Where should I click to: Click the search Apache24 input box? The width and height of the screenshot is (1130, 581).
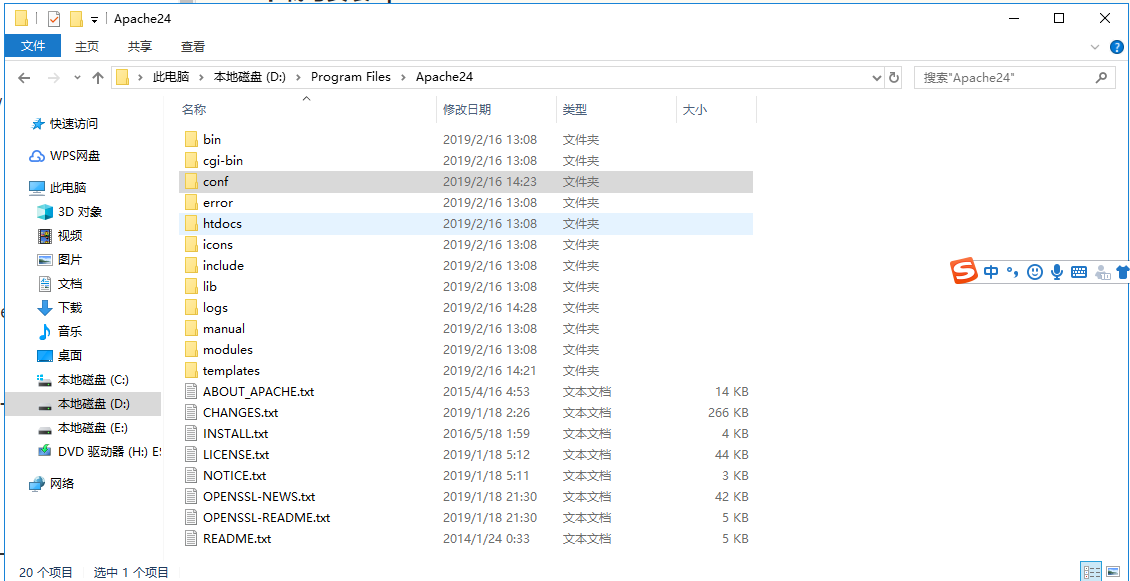1003,77
